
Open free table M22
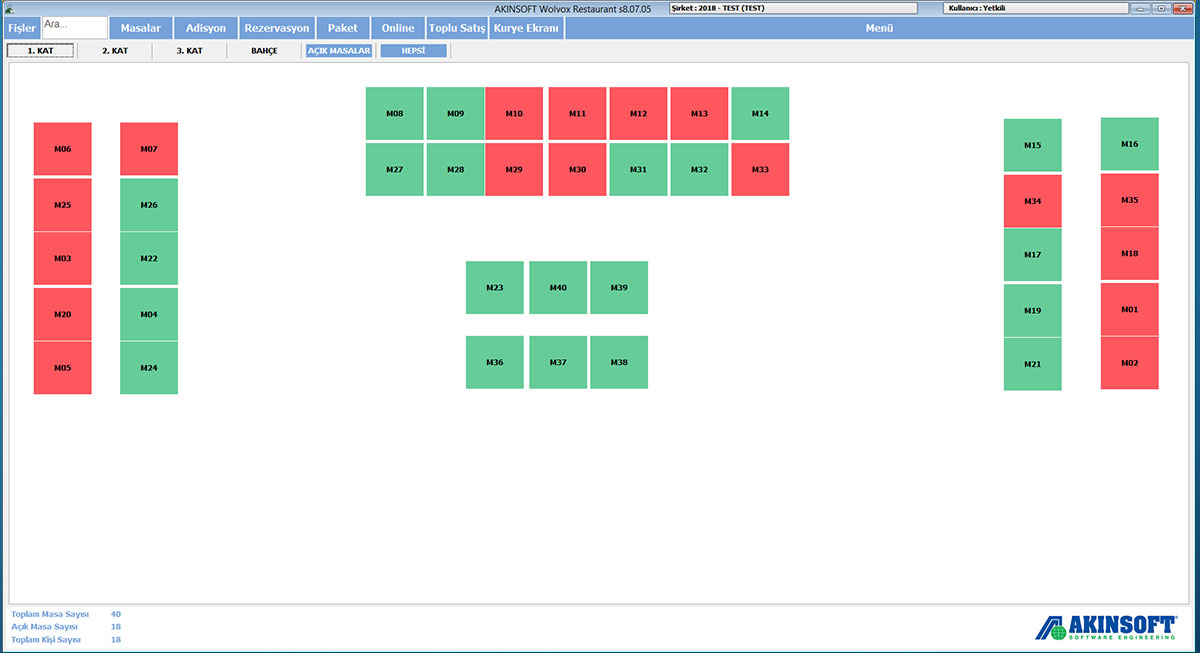click(149, 259)
